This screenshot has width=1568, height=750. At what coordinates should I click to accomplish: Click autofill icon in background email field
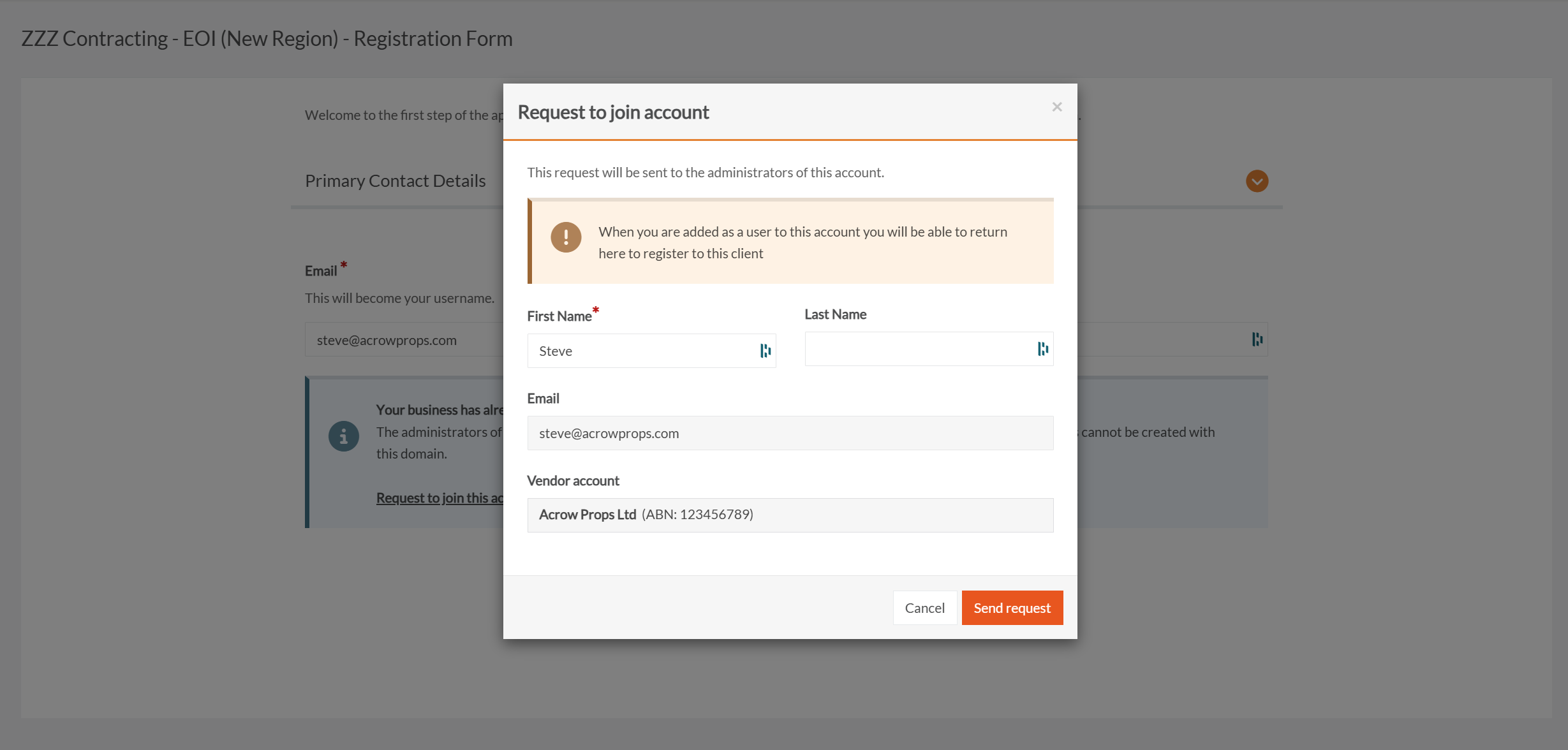point(1257,339)
